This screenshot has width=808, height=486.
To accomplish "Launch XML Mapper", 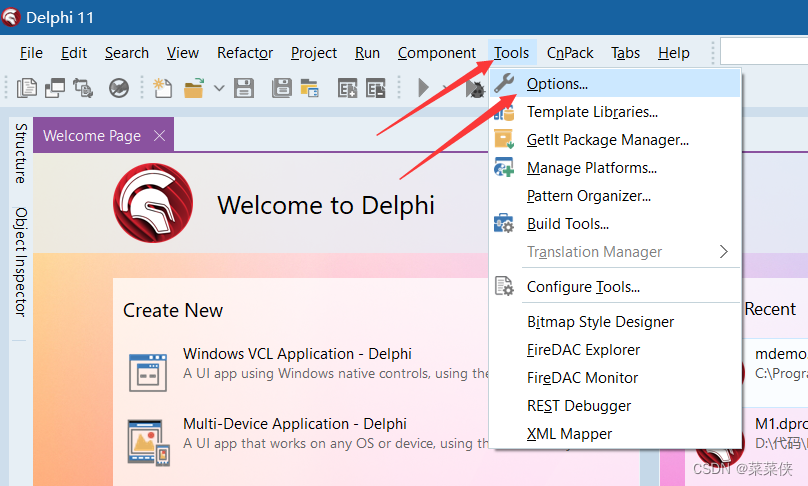I will pyautogui.click(x=615, y=434).
